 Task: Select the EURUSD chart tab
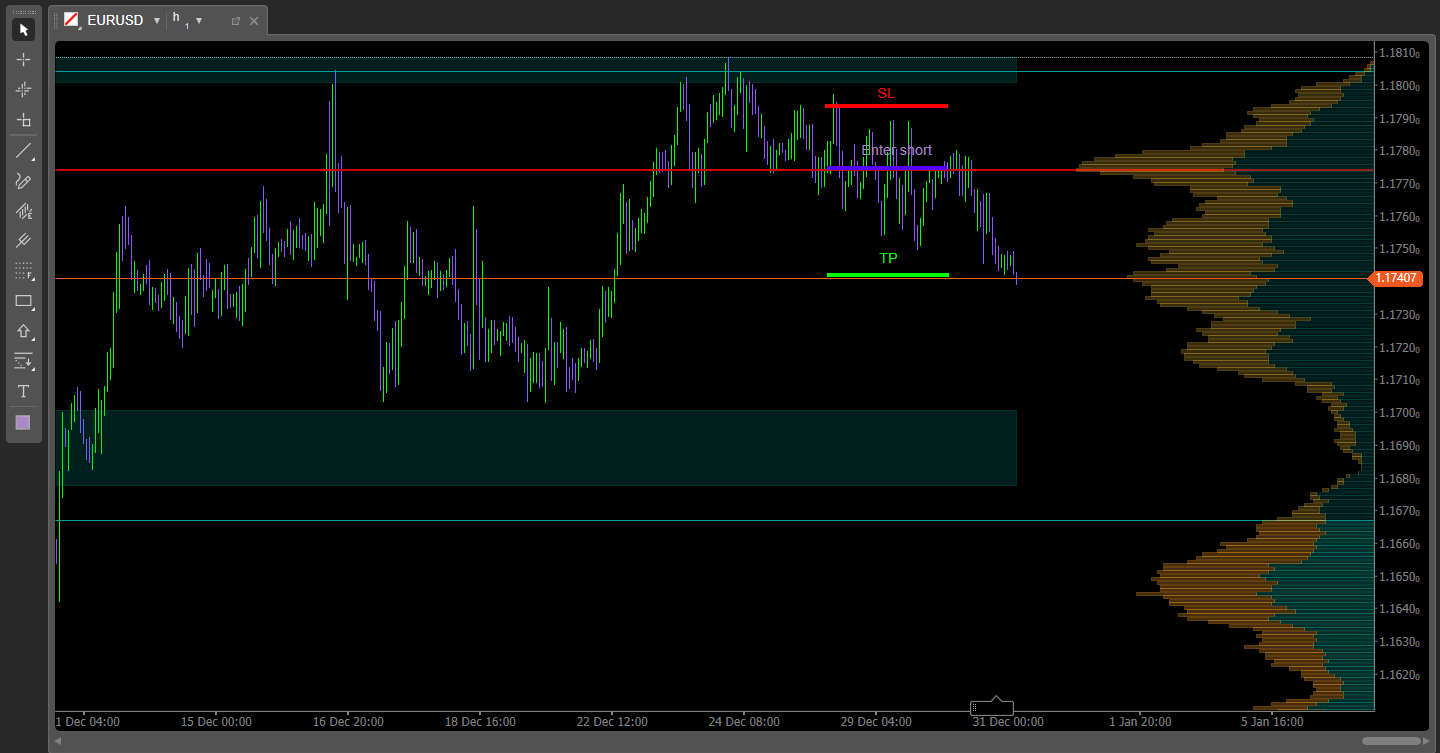pos(114,20)
